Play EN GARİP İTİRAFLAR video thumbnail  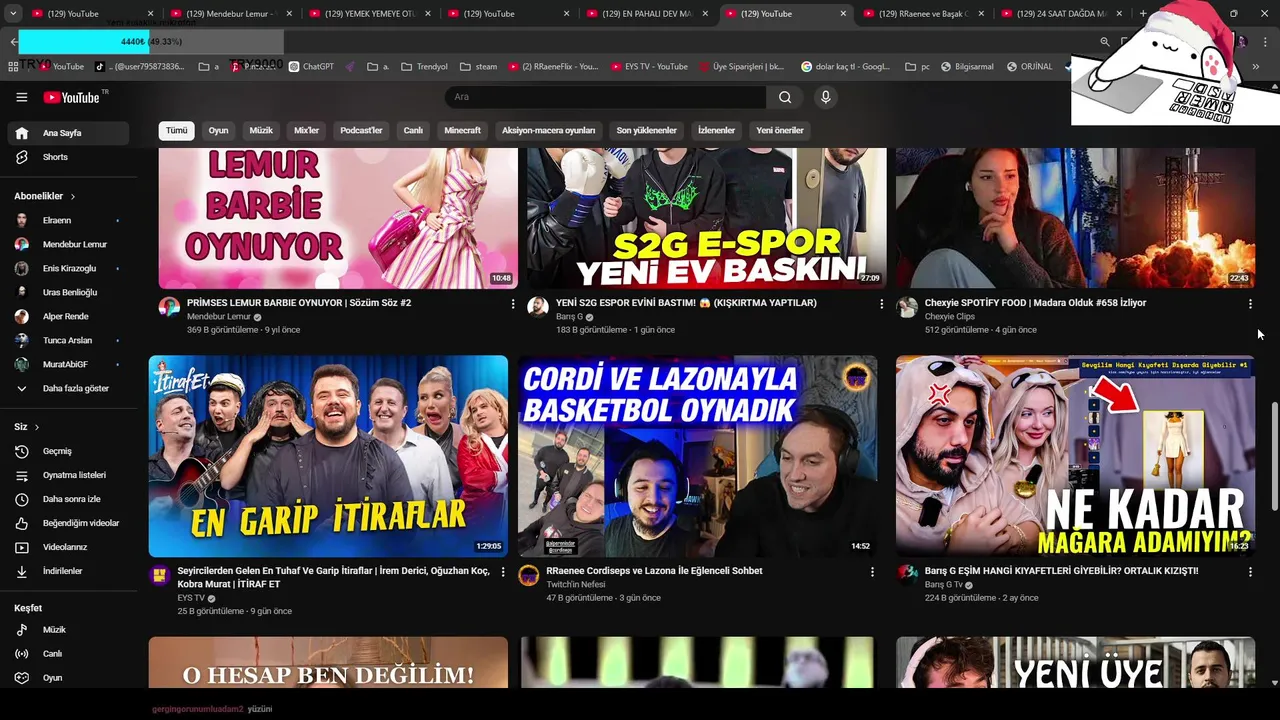[x=328, y=456]
